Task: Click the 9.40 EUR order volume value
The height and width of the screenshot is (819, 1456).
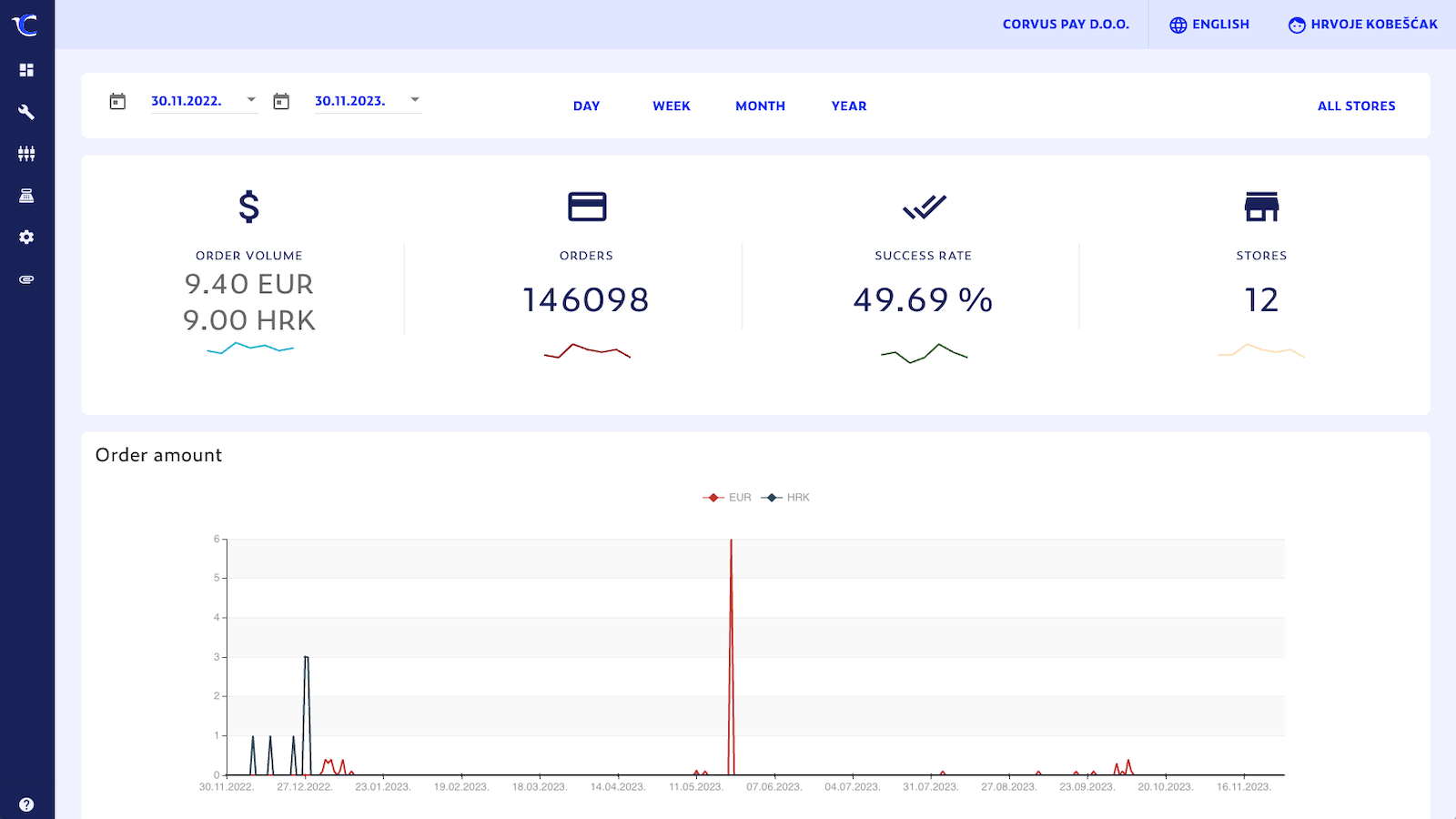Action: click(x=249, y=284)
